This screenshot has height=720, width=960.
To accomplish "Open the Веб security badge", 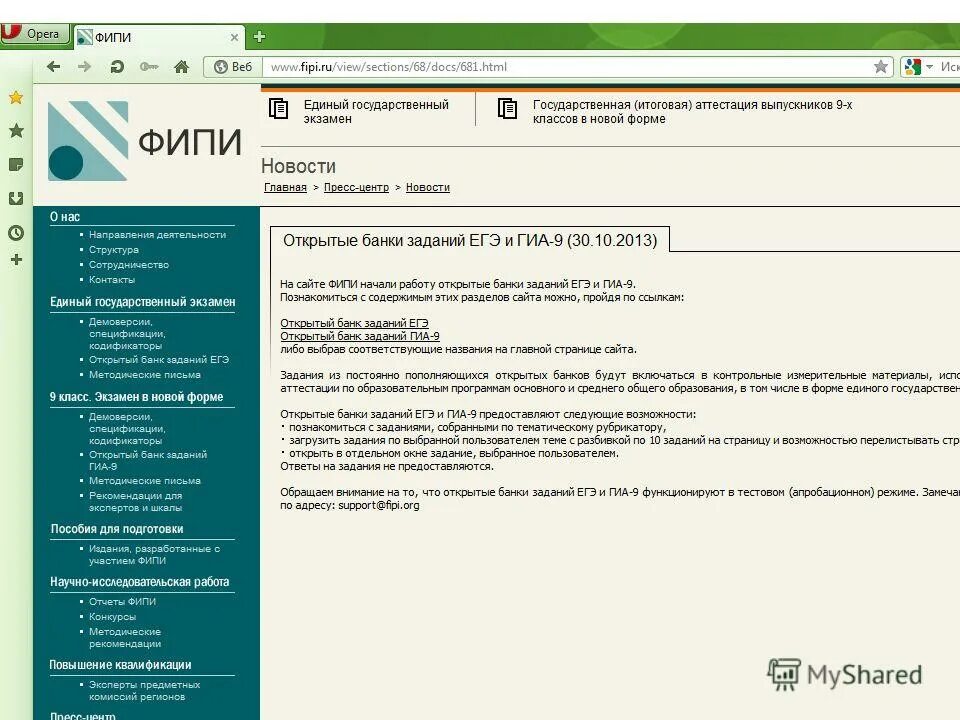I will [x=233, y=67].
